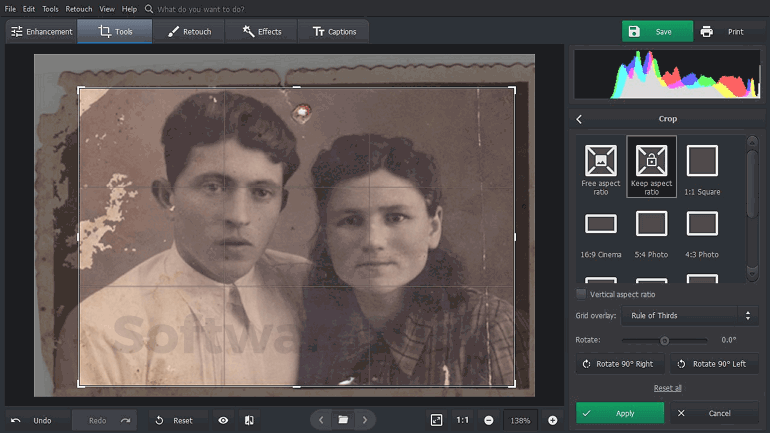The height and width of the screenshot is (433, 770).
Task: Click the Rotate angle slider handle
Action: coord(664,341)
